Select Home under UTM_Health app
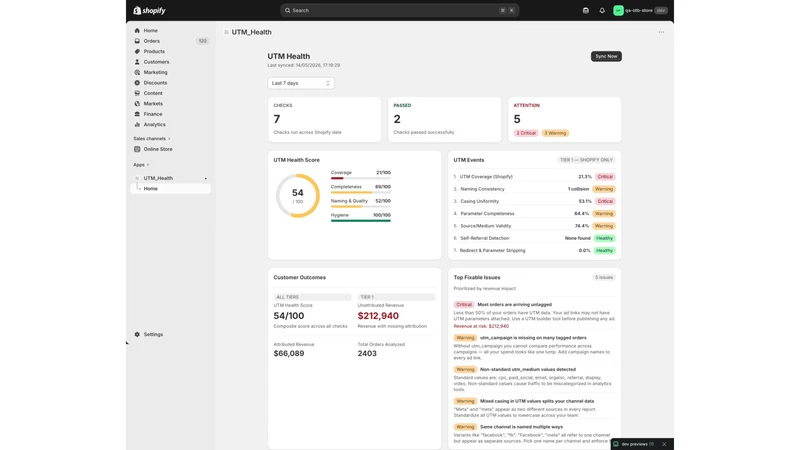This screenshot has height=450, width=800. (171, 189)
